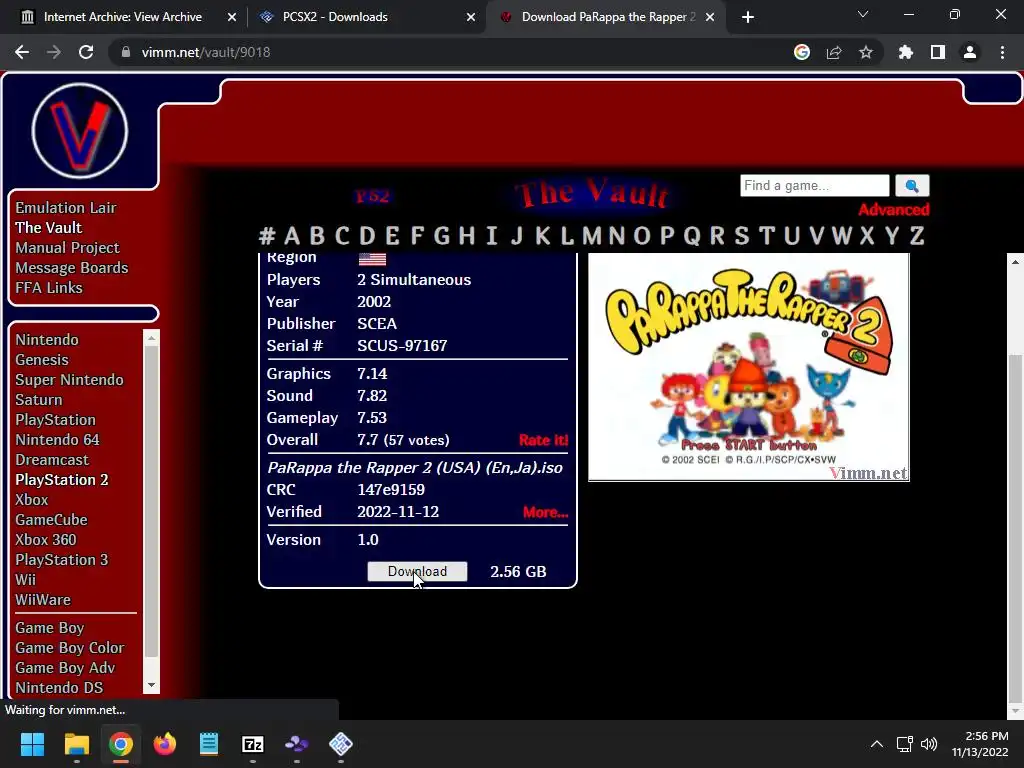
Task: Click the share page icon
Action: click(x=834, y=52)
